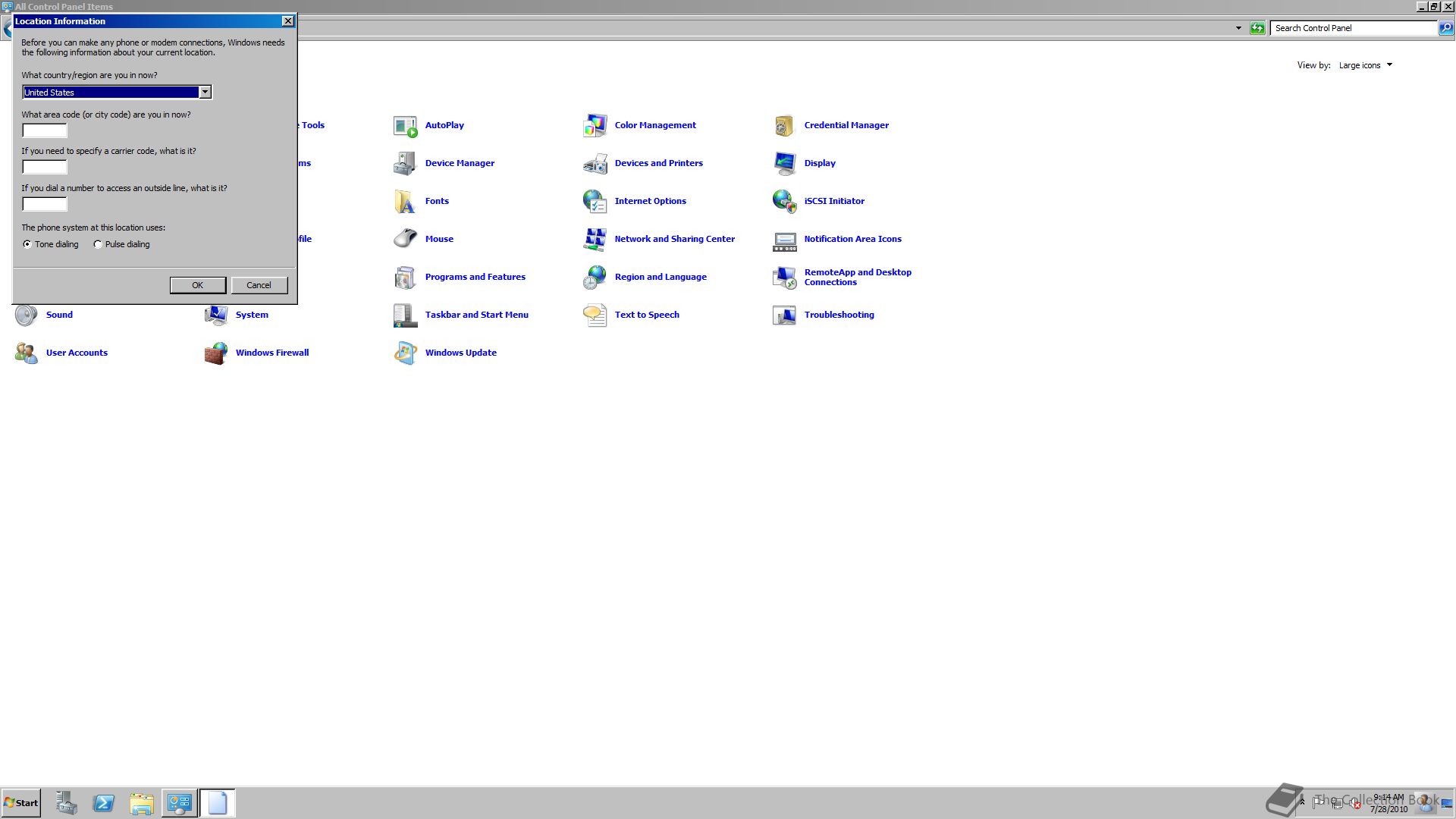Click Cancel in Location Information dialog

259,285
